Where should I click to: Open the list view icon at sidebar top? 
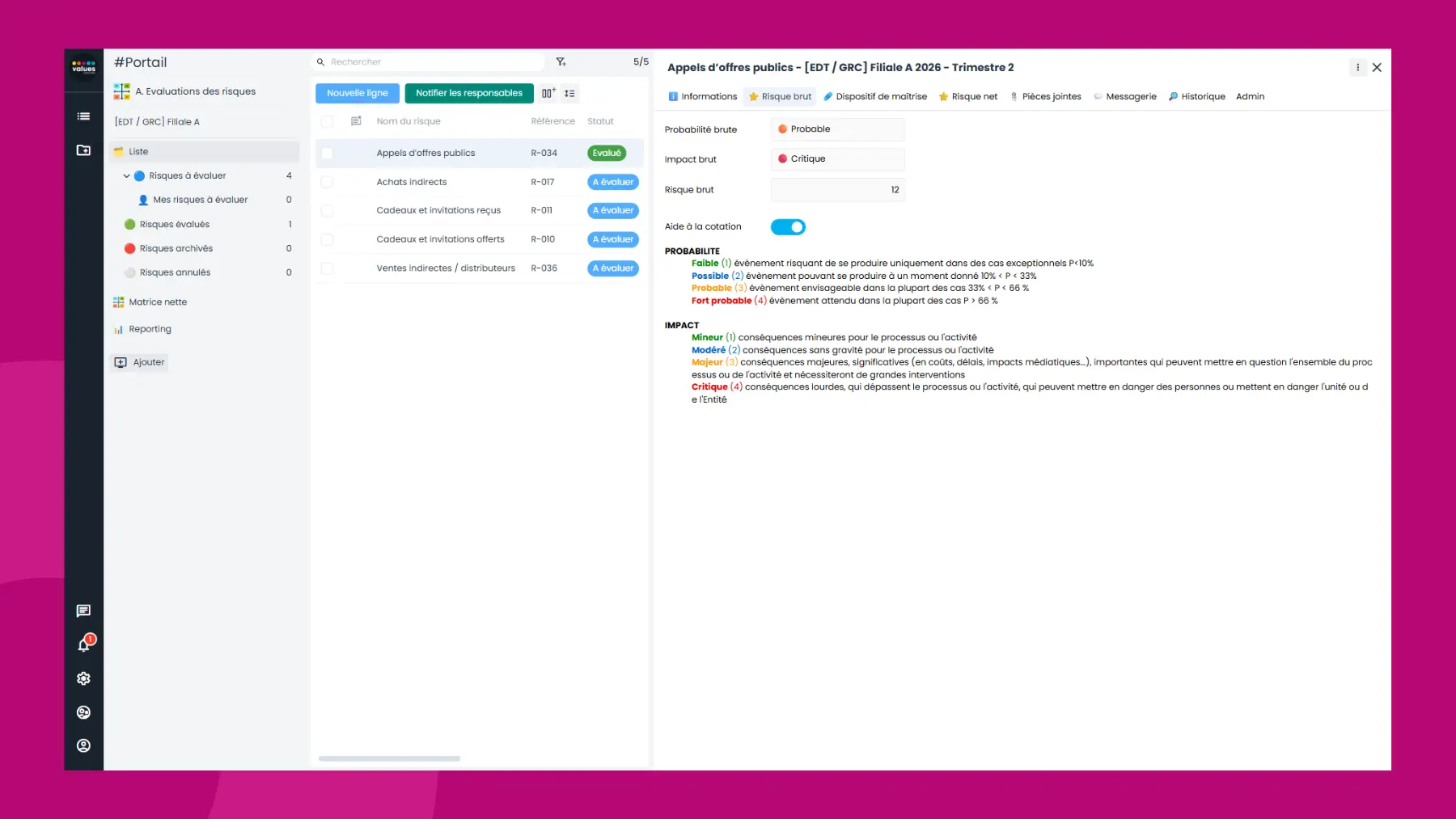[x=83, y=116]
